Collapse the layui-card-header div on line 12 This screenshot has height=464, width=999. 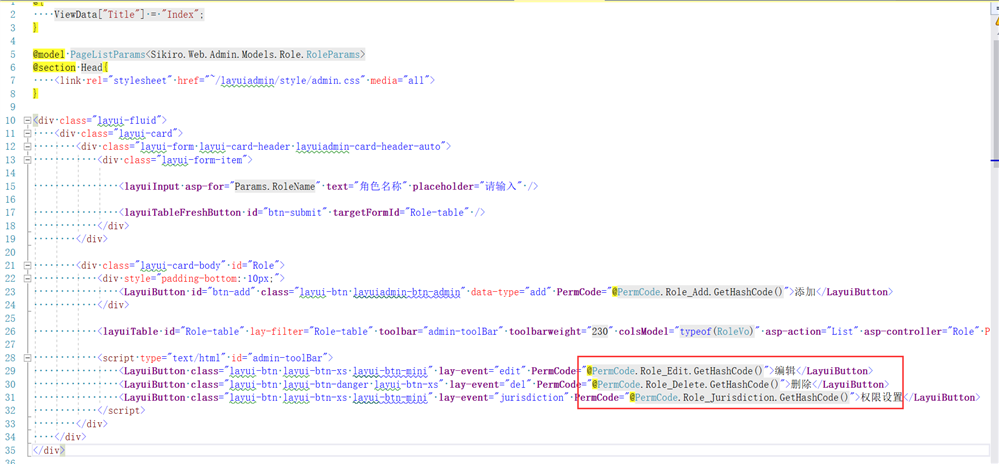coord(27,147)
